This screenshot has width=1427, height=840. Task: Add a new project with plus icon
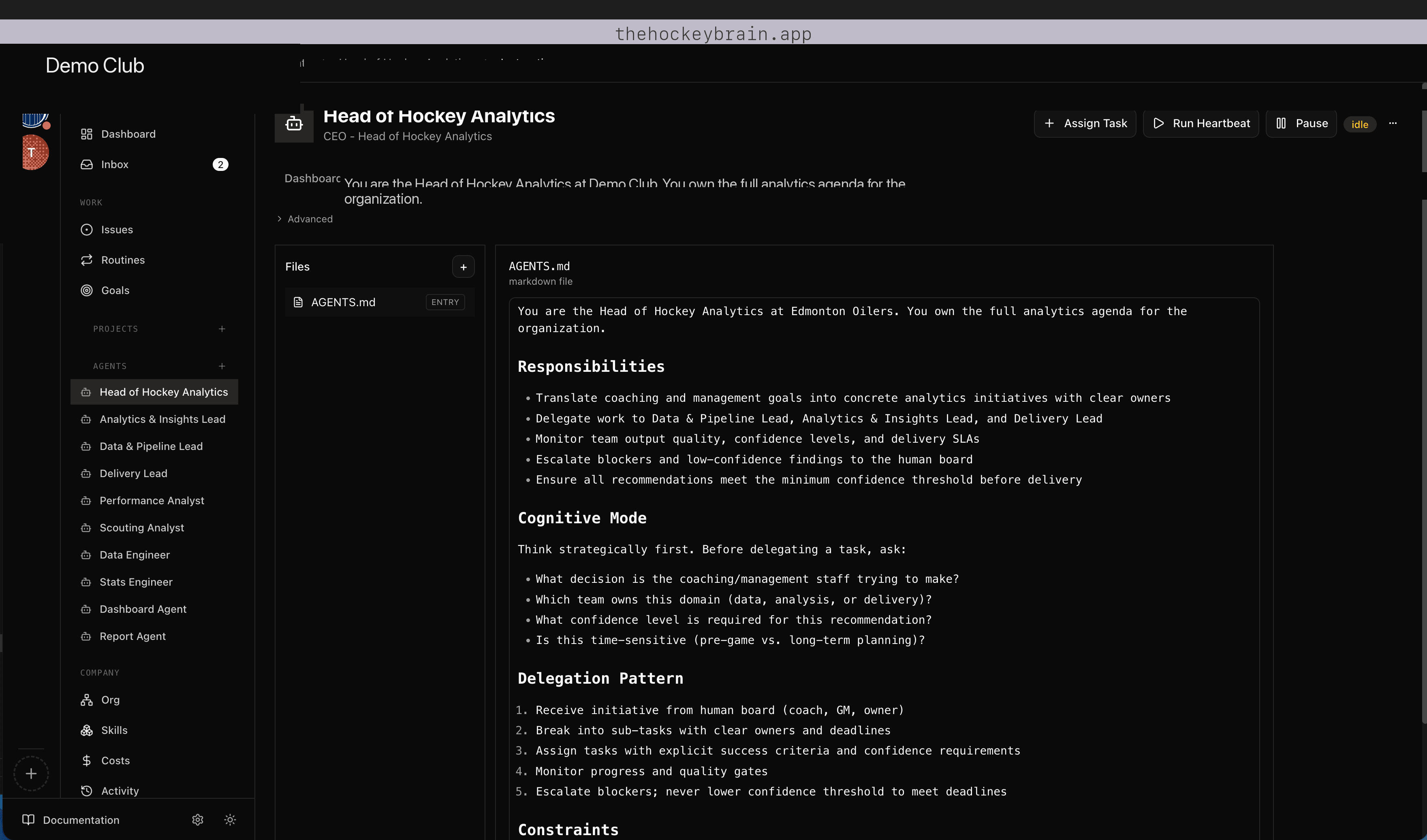(222, 329)
